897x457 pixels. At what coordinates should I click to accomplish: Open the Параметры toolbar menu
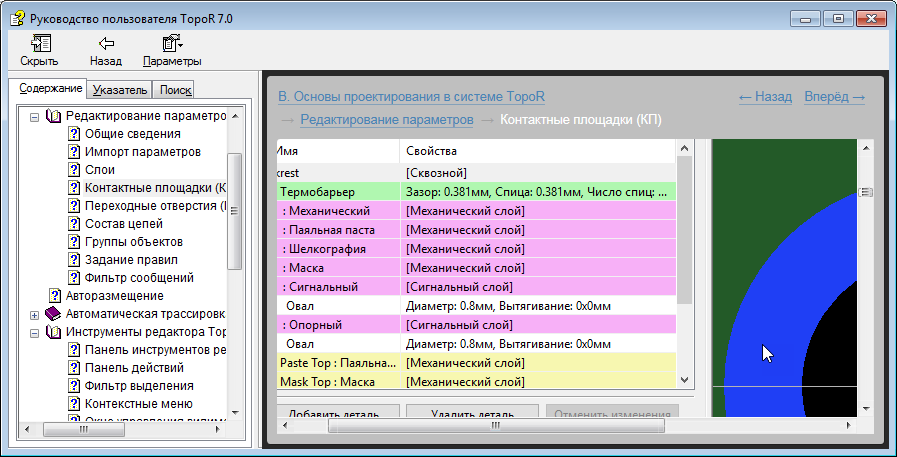172,43
